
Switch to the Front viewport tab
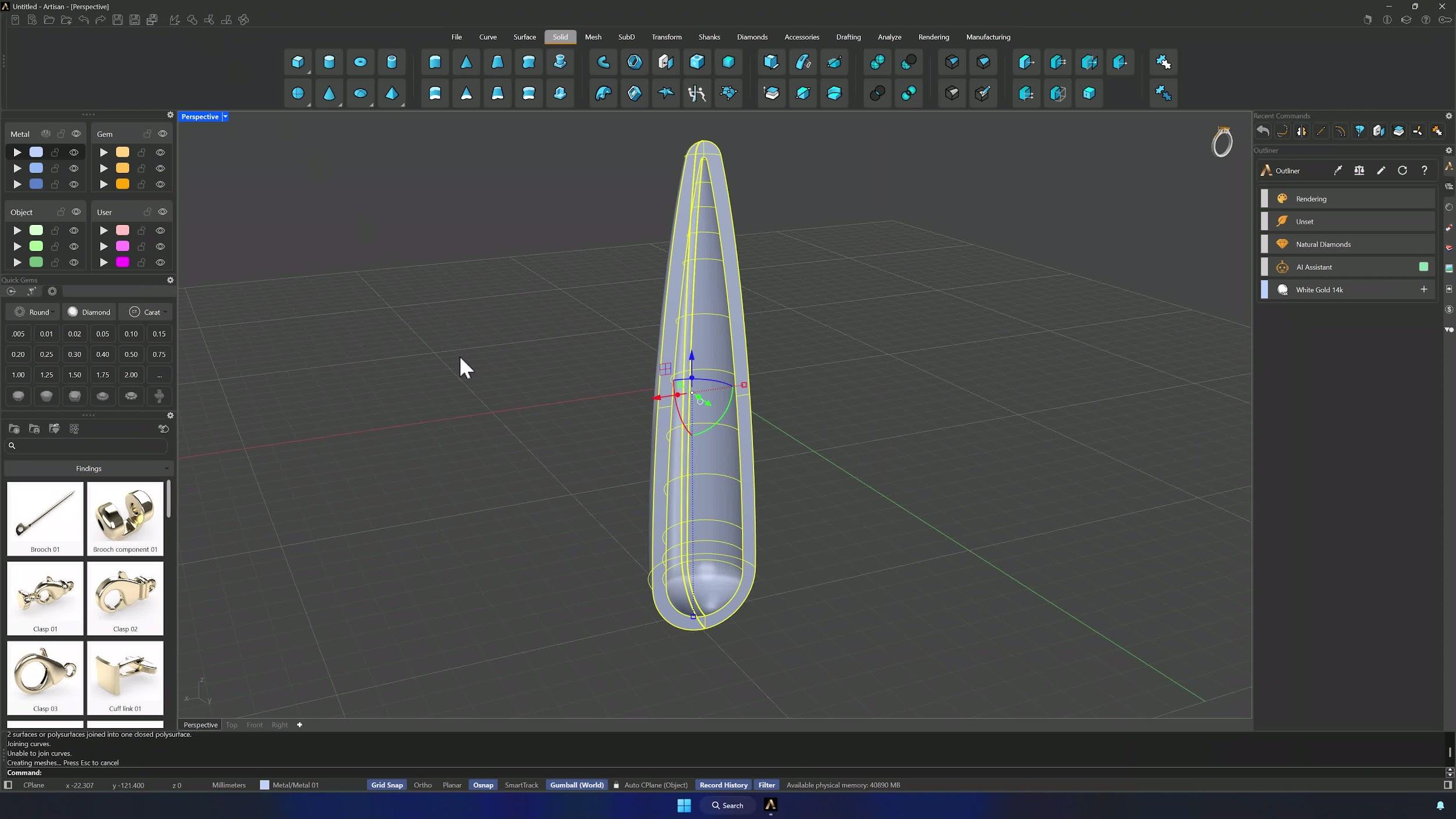coord(255,725)
